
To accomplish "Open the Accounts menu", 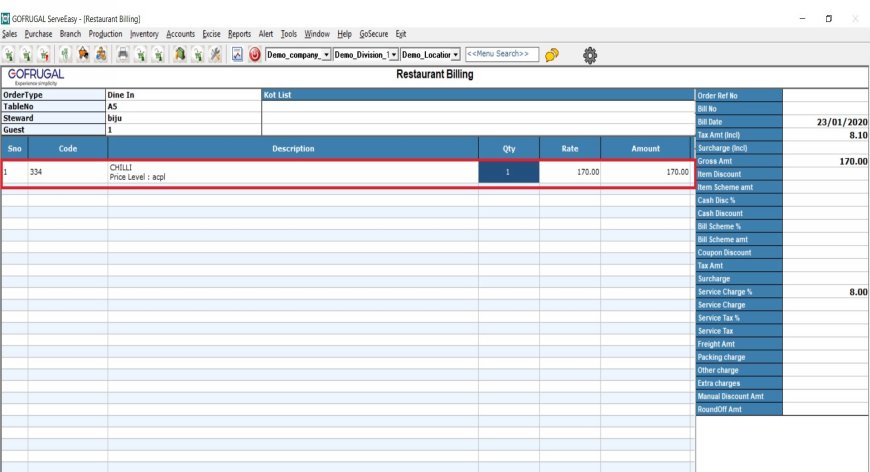I will pyautogui.click(x=180, y=34).
